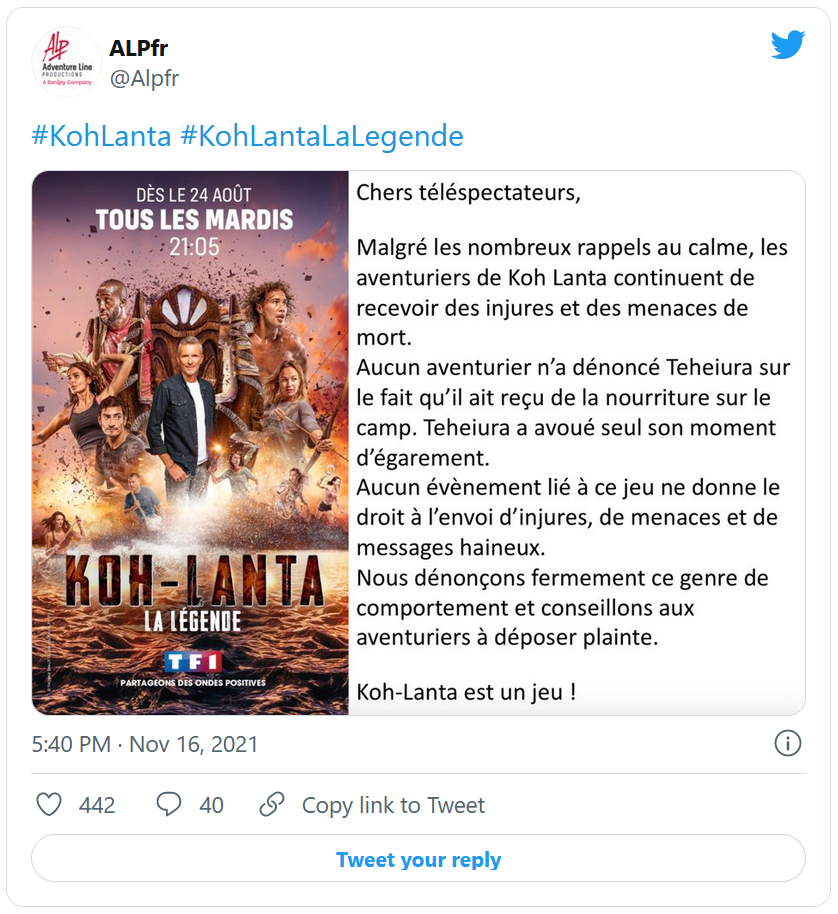Image resolution: width=838 pixels, height=914 pixels.
Task: Select Copy link to Tweet
Action: click(393, 805)
